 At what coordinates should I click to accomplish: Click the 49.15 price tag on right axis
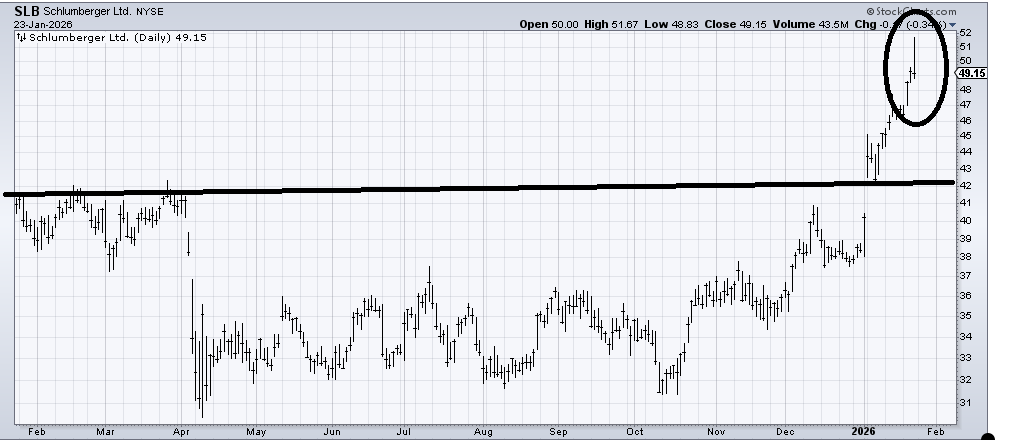tap(972, 73)
